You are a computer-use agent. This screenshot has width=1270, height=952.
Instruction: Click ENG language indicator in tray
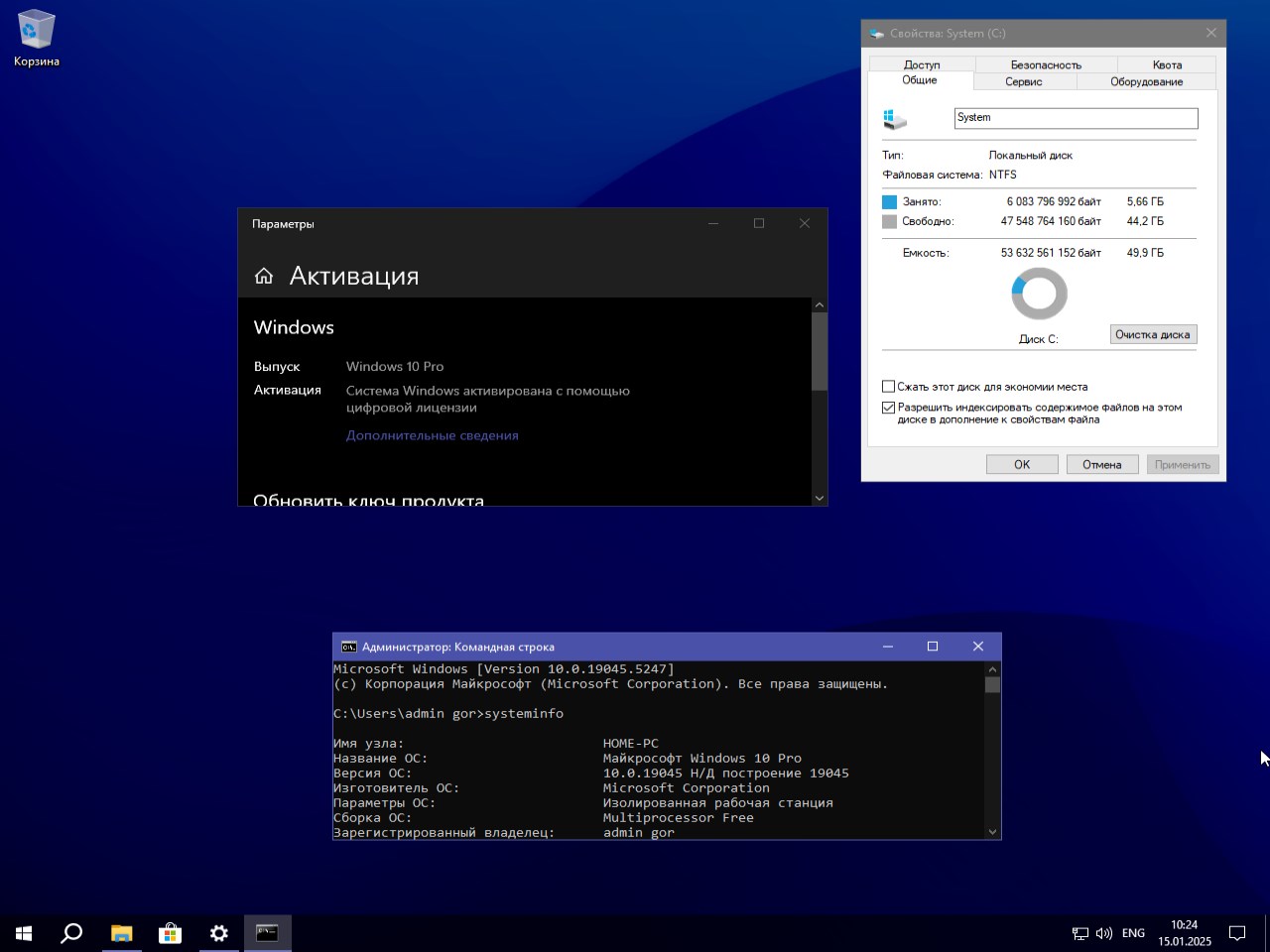pos(1133,933)
